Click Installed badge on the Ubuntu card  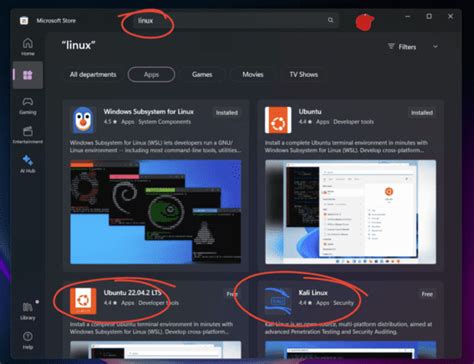click(422, 113)
